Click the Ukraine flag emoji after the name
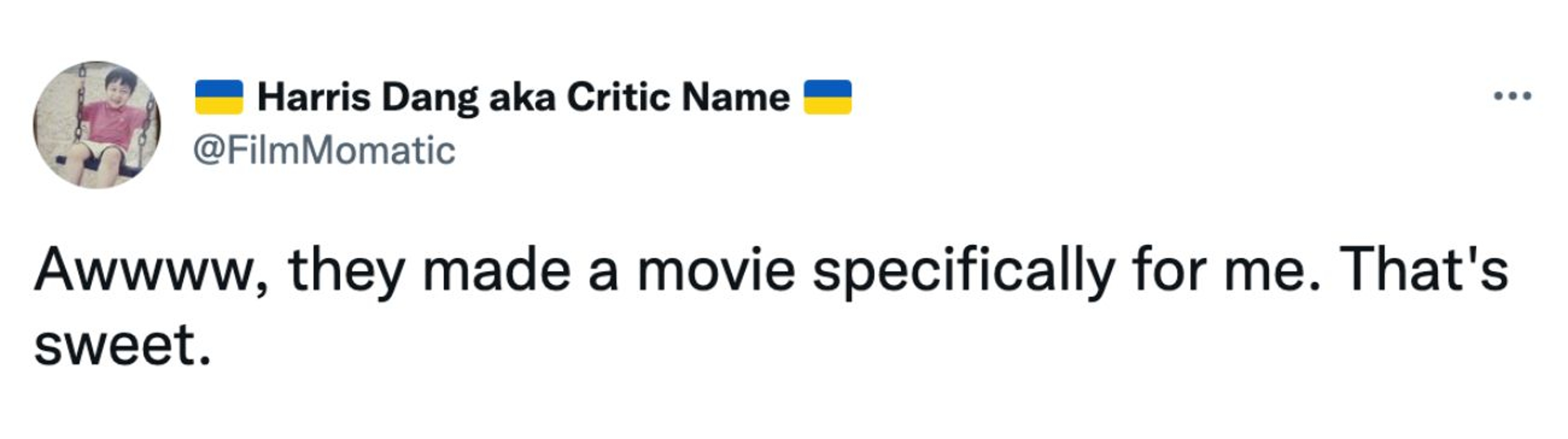Screen dimensions: 1568x439 pos(827,98)
